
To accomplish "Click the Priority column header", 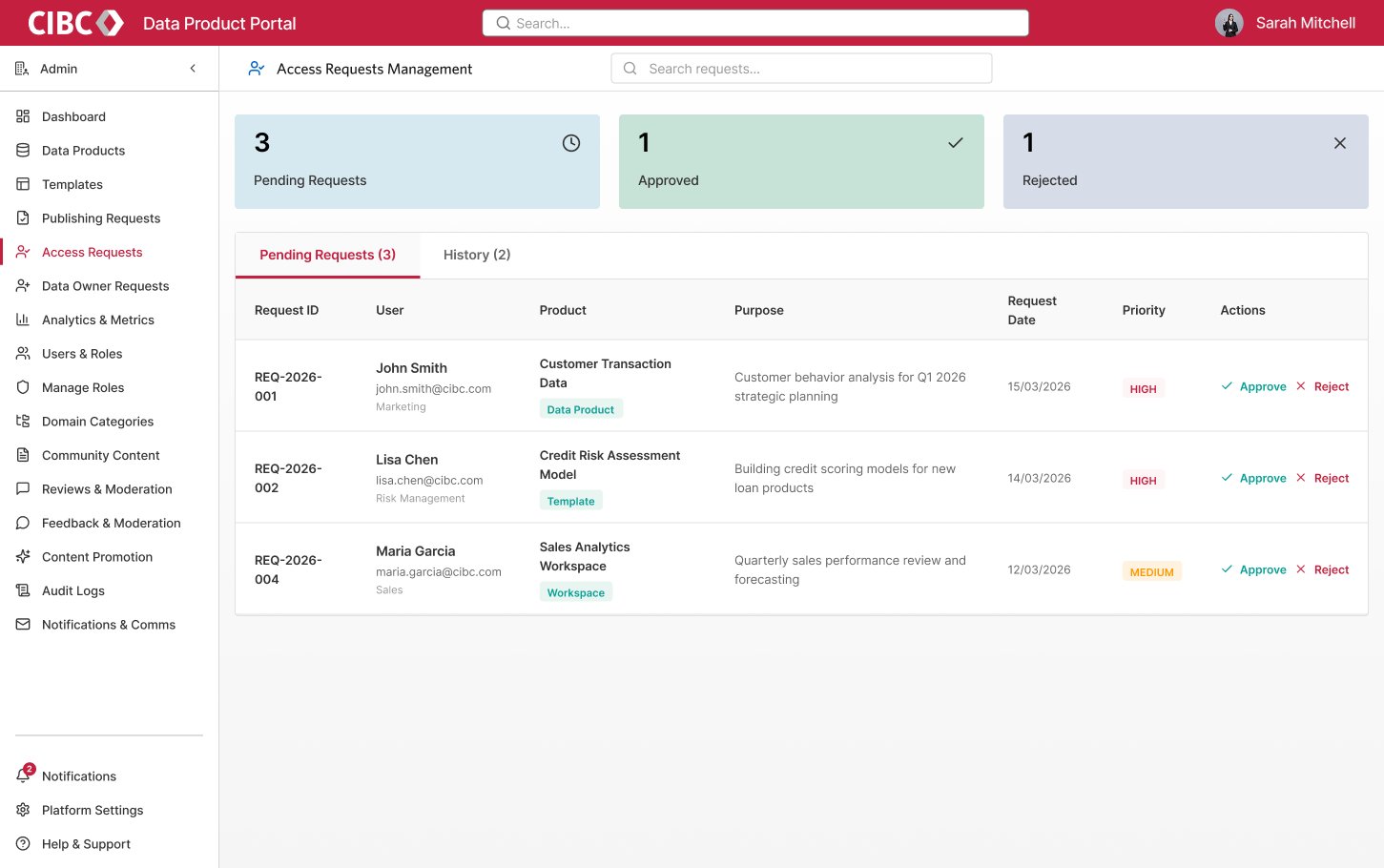I will (x=1144, y=310).
